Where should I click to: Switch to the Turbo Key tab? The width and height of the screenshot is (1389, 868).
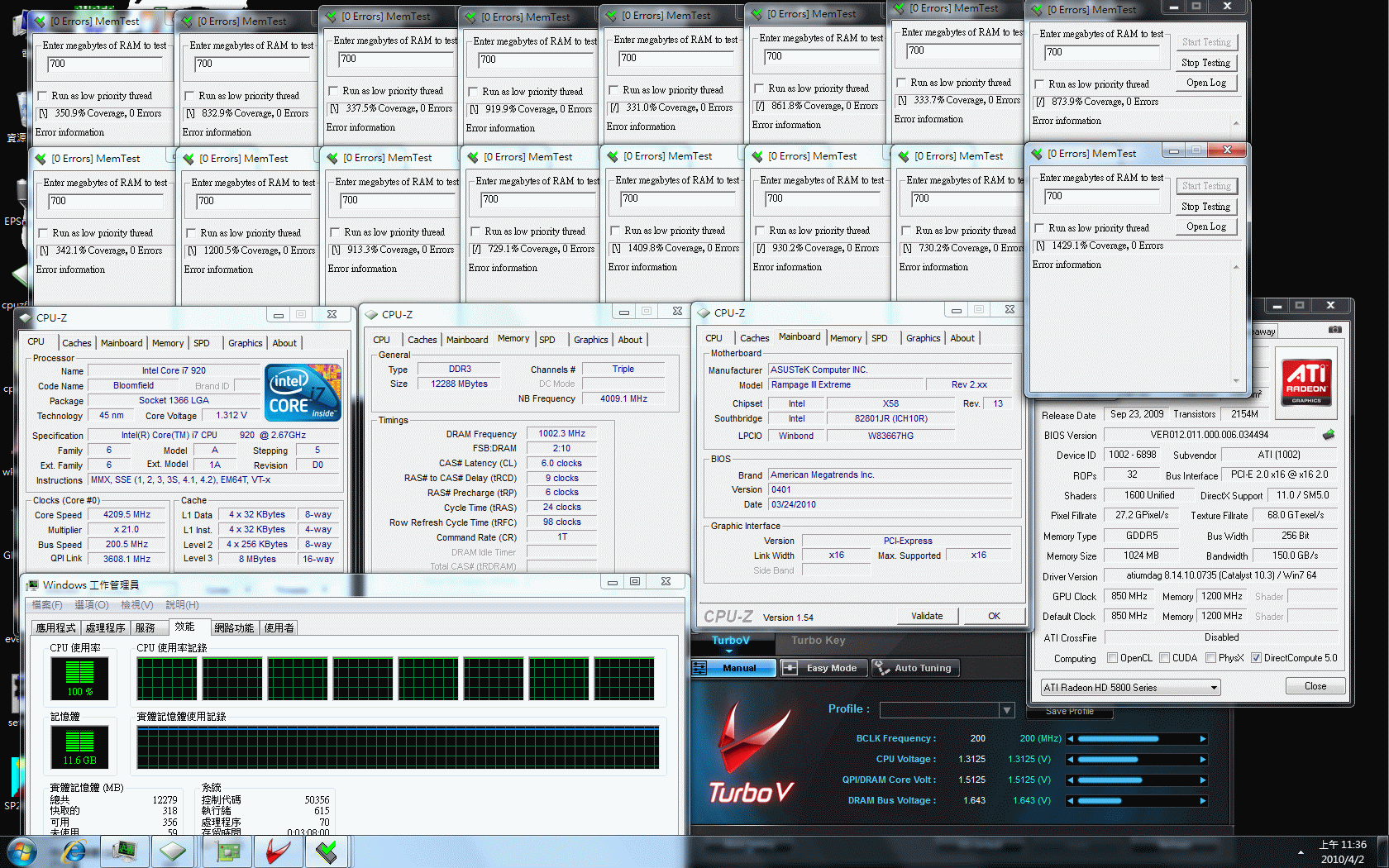point(818,641)
